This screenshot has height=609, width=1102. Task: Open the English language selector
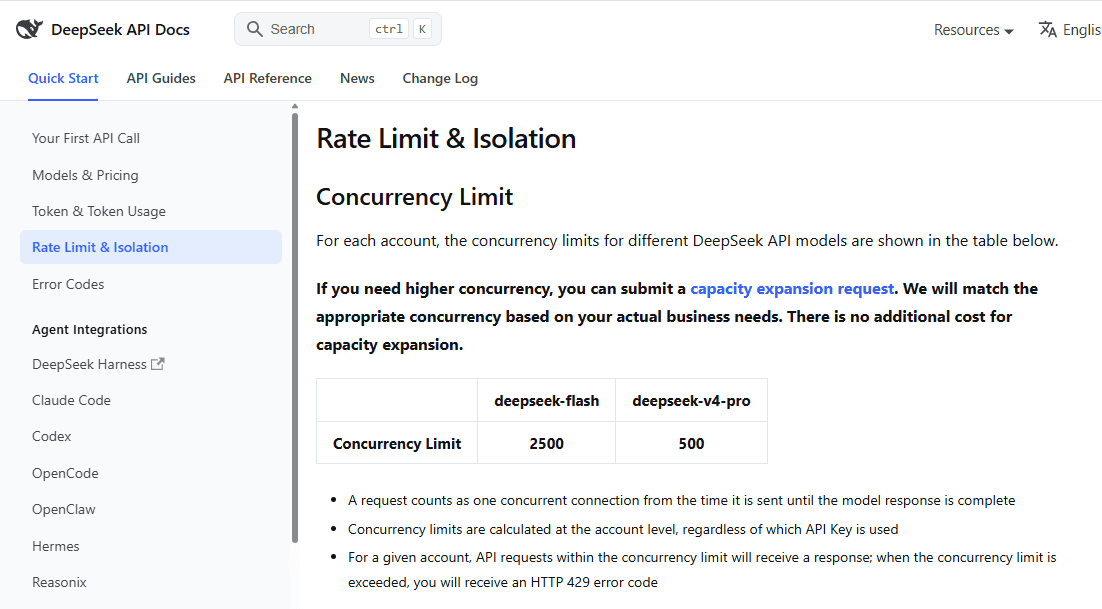pyautogui.click(x=1070, y=30)
